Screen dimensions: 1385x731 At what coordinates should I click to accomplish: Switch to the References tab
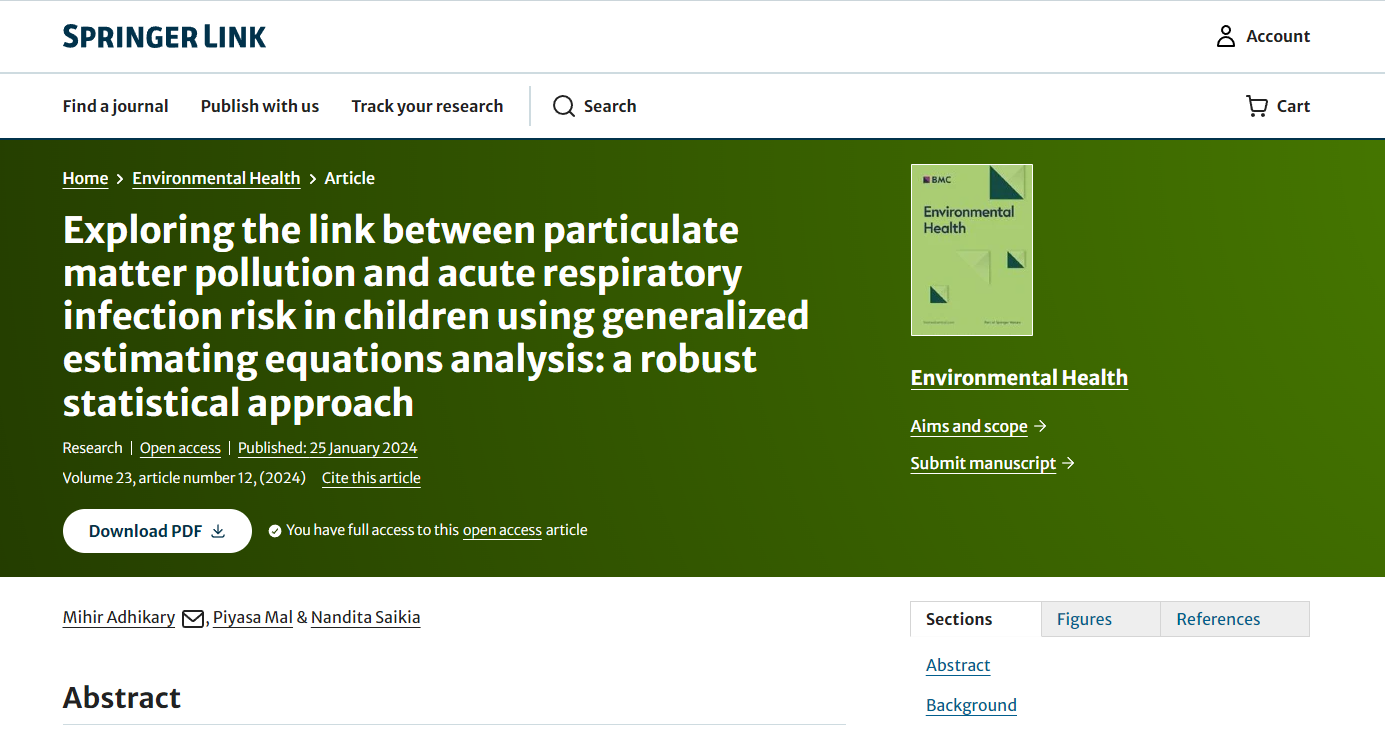(1218, 619)
